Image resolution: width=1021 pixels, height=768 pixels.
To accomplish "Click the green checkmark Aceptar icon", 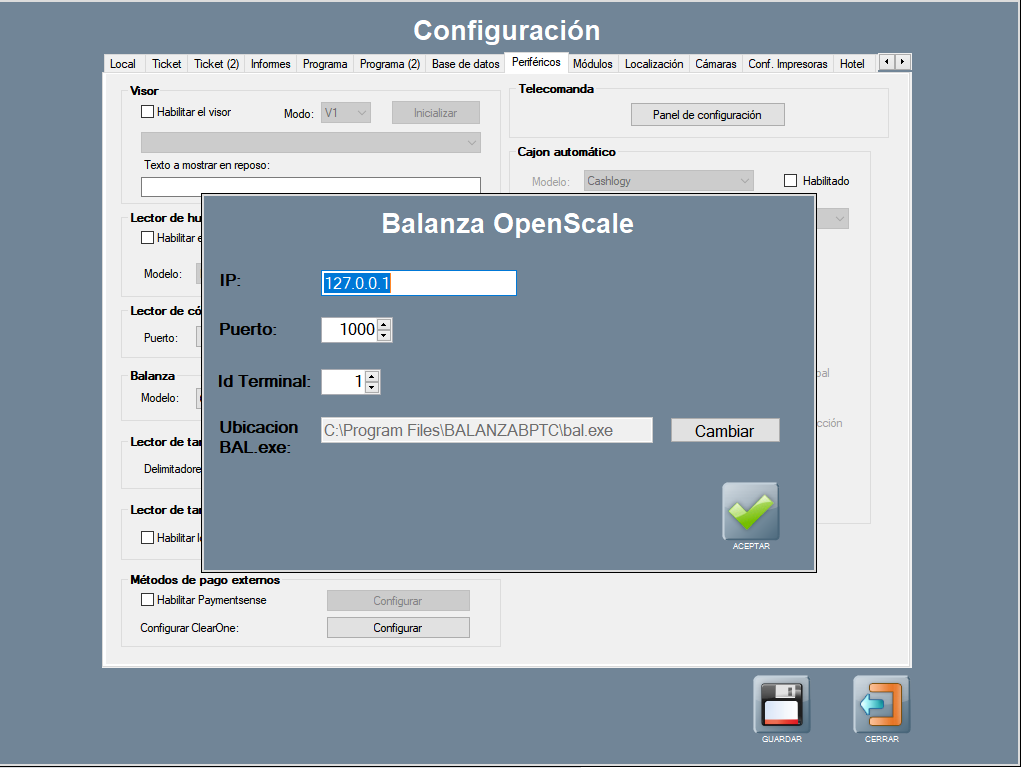I will tap(750, 512).
